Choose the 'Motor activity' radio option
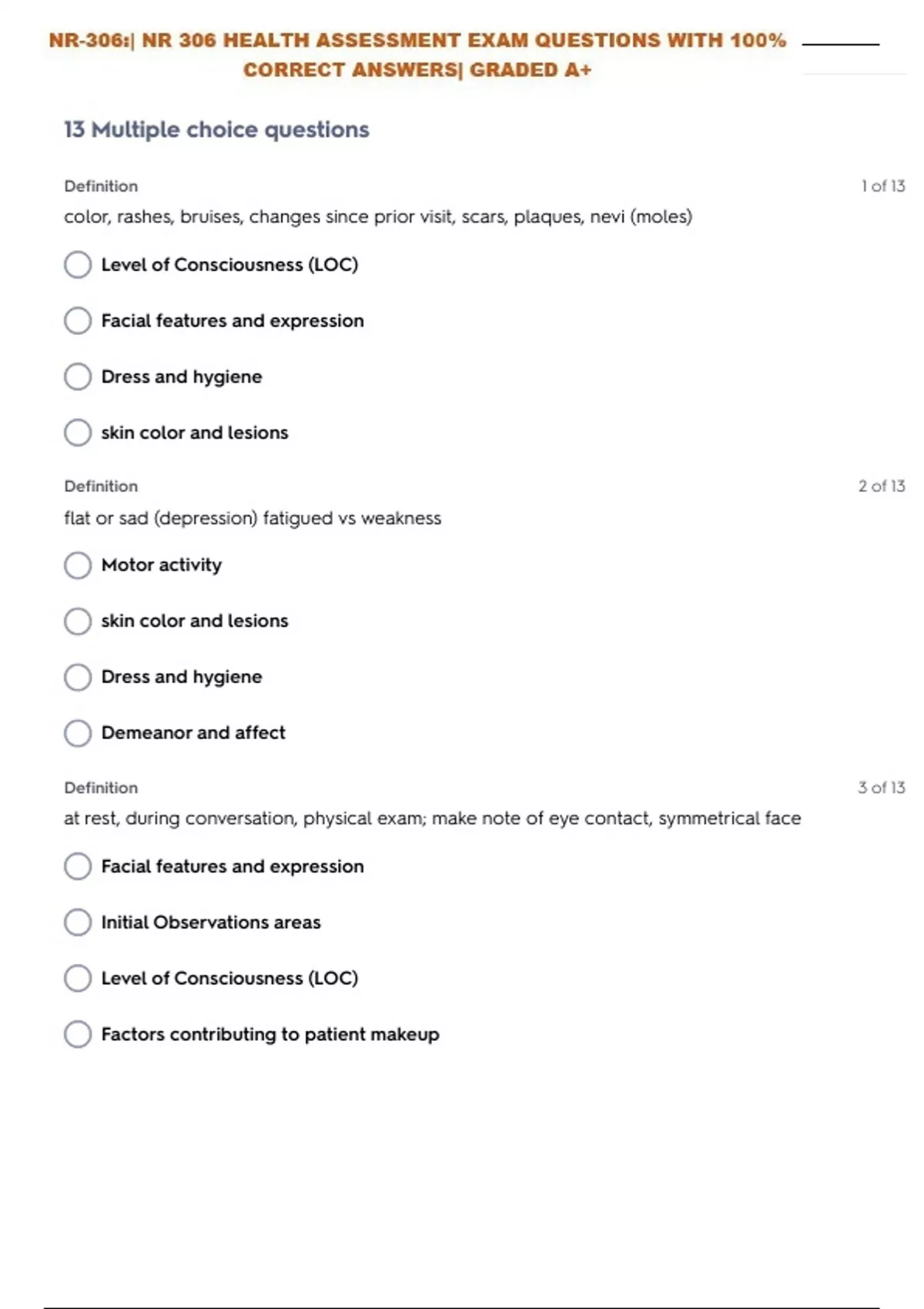The height and width of the screenshot is (1309, 924). pyautogui.click(x=78, y=565)
